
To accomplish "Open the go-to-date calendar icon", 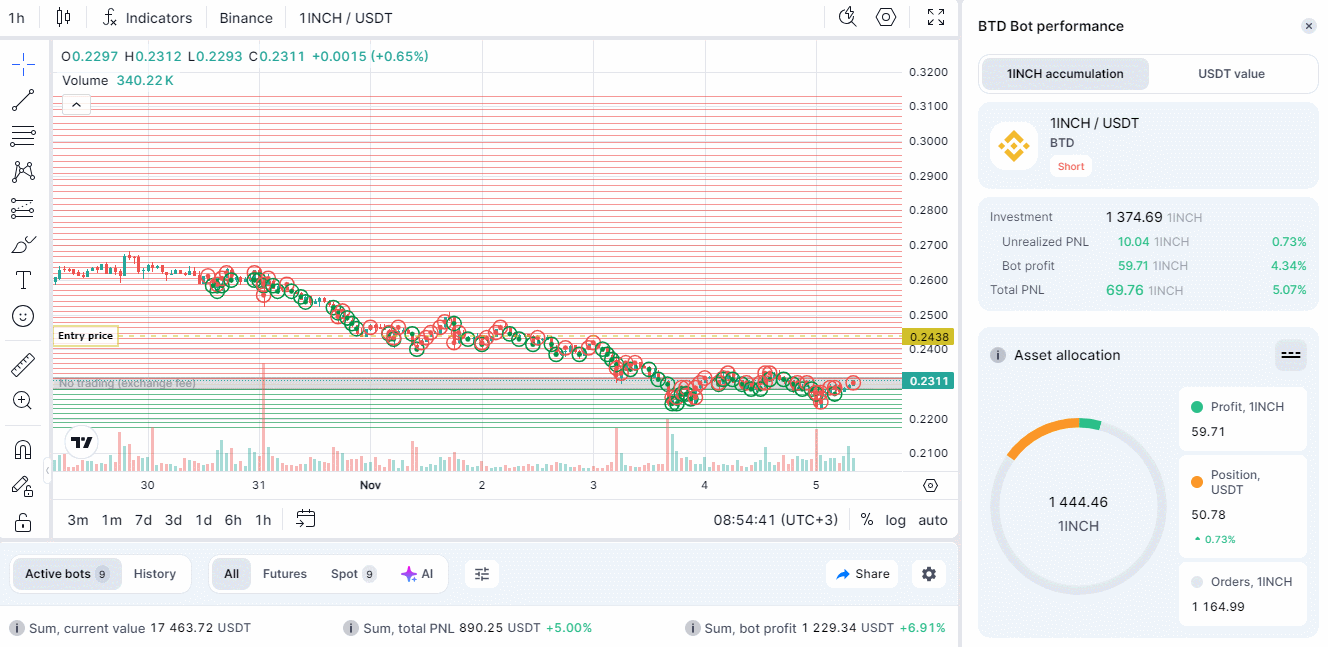I will click(x=306, y=519).
